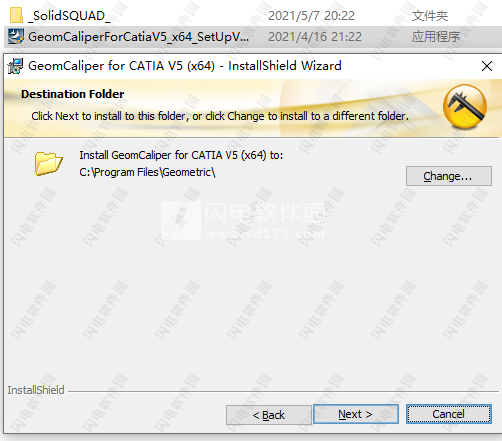Viewport: 502px width, 441px height.
Task: Click the GeomCaliper setup application icon
Action: click(x=16, y=36)
